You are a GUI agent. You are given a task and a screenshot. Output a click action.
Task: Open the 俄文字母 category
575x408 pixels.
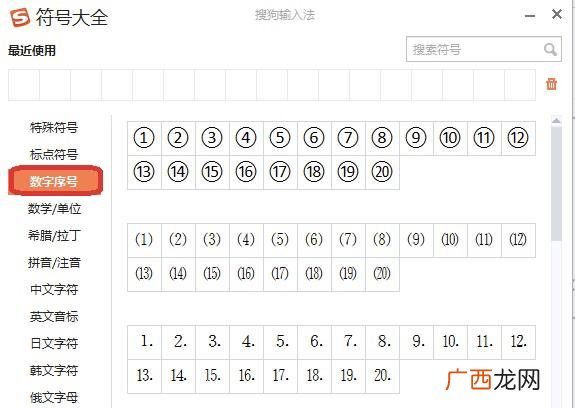coord(54,397)
